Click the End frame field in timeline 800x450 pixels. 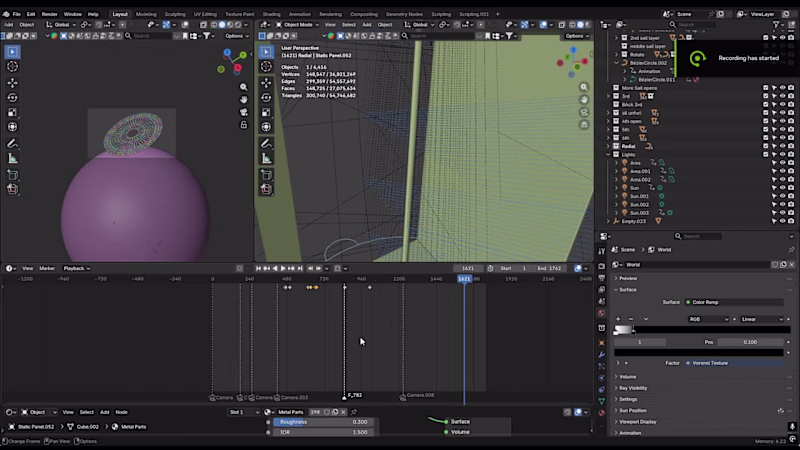point(549,268)
